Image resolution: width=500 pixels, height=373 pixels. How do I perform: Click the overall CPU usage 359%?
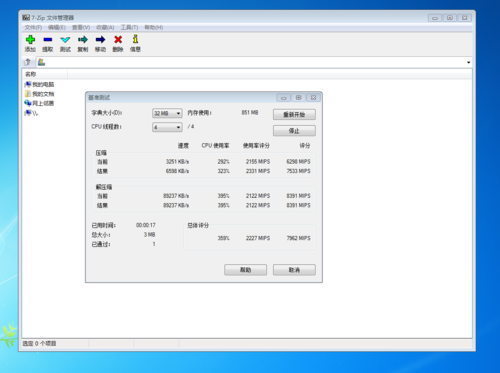point(223,238)
